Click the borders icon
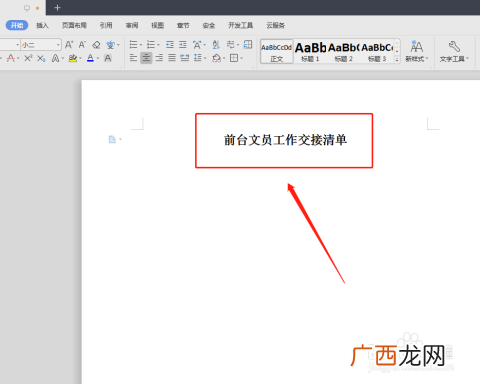Image resolution: width=480 pixels, height=384 pixels. coord(234,58)
